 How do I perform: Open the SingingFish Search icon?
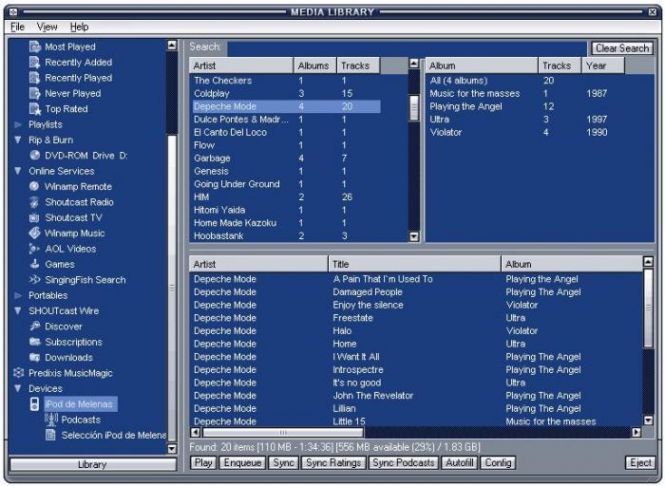34,280
